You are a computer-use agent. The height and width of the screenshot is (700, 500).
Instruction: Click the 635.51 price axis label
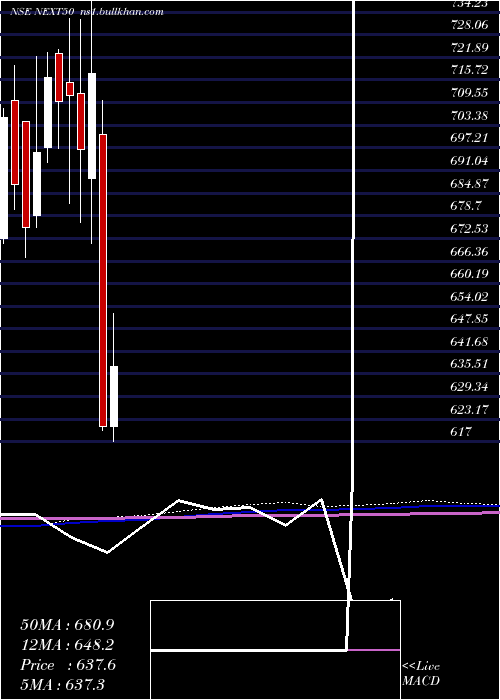(x=469, y=364)
